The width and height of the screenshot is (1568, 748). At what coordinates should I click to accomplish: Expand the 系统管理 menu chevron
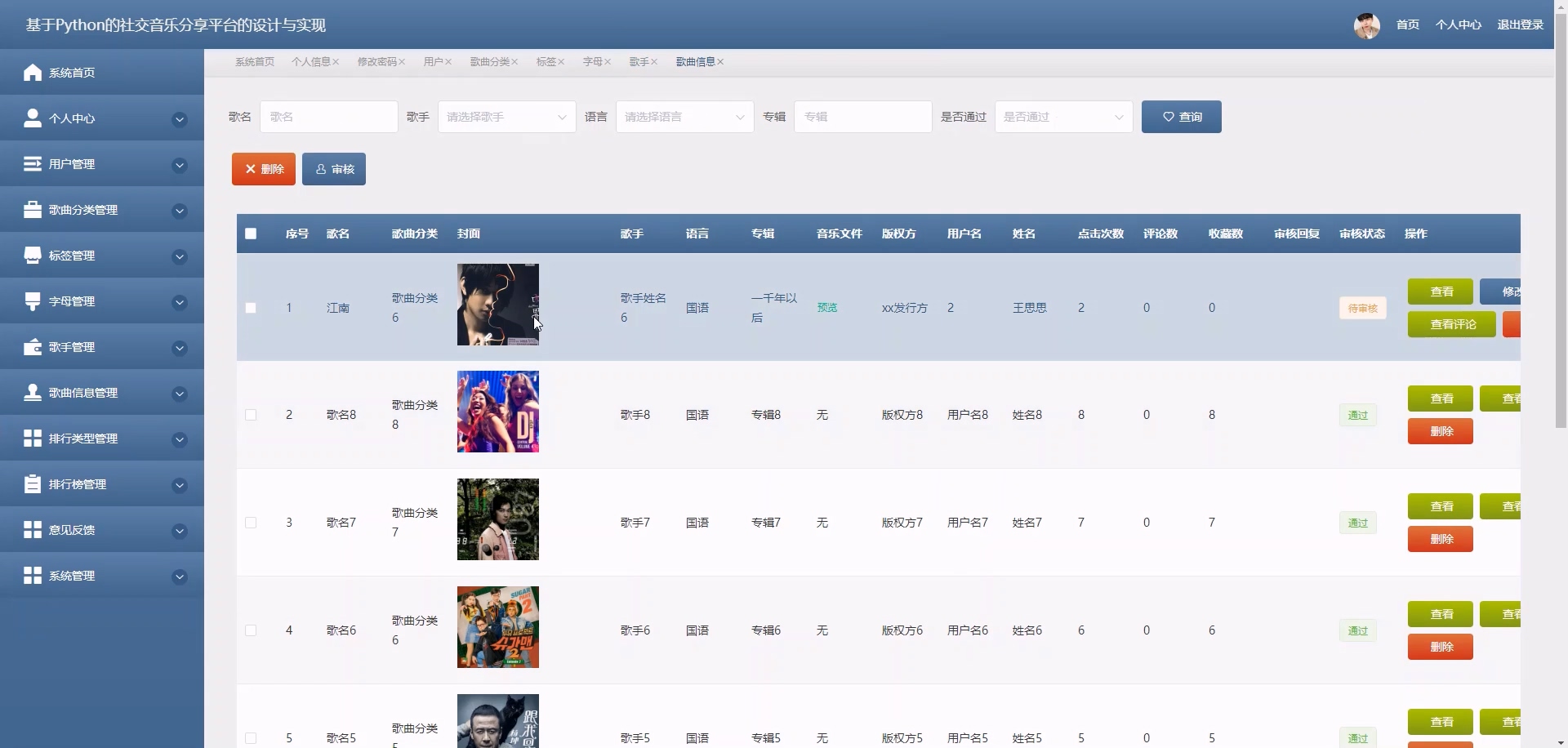(180, 577)
